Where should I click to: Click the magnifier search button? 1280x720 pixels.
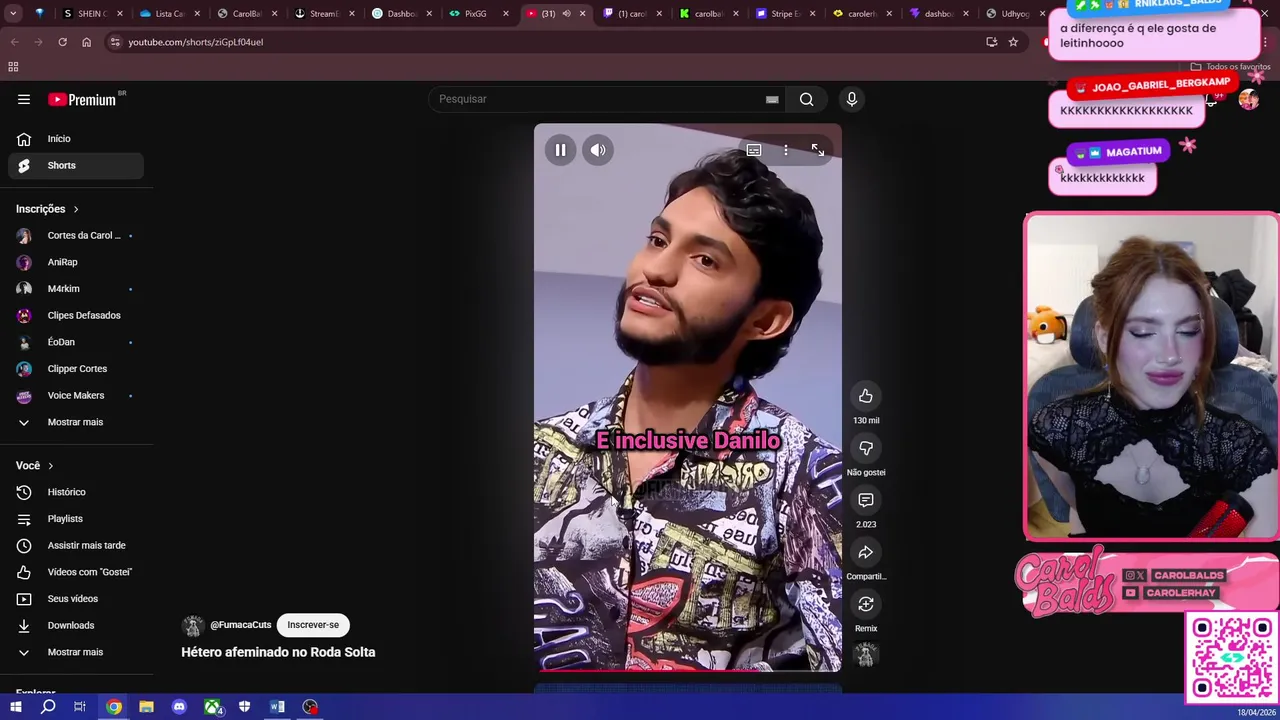pos(806,99)
